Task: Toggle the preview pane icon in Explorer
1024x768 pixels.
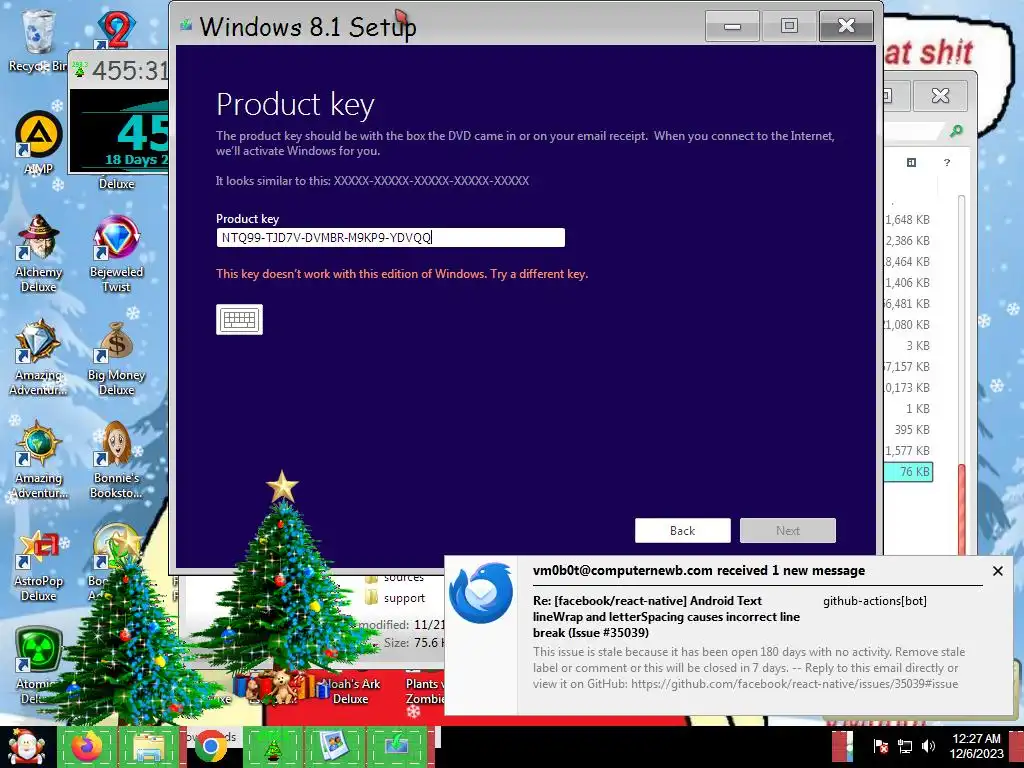Action: pyautogui.click(x=911, y=163)
